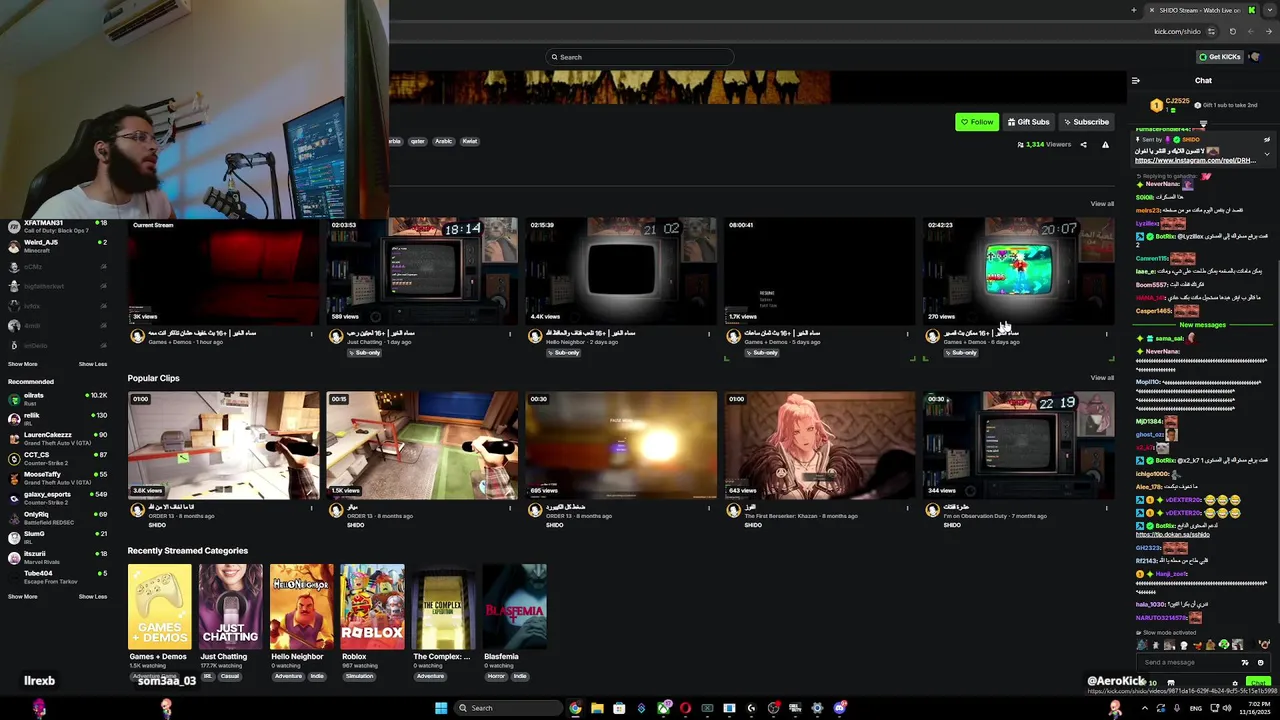Share the SHIDO channel
Image resolution: width=1280 pixels, height=720 pixels.
1083,145
